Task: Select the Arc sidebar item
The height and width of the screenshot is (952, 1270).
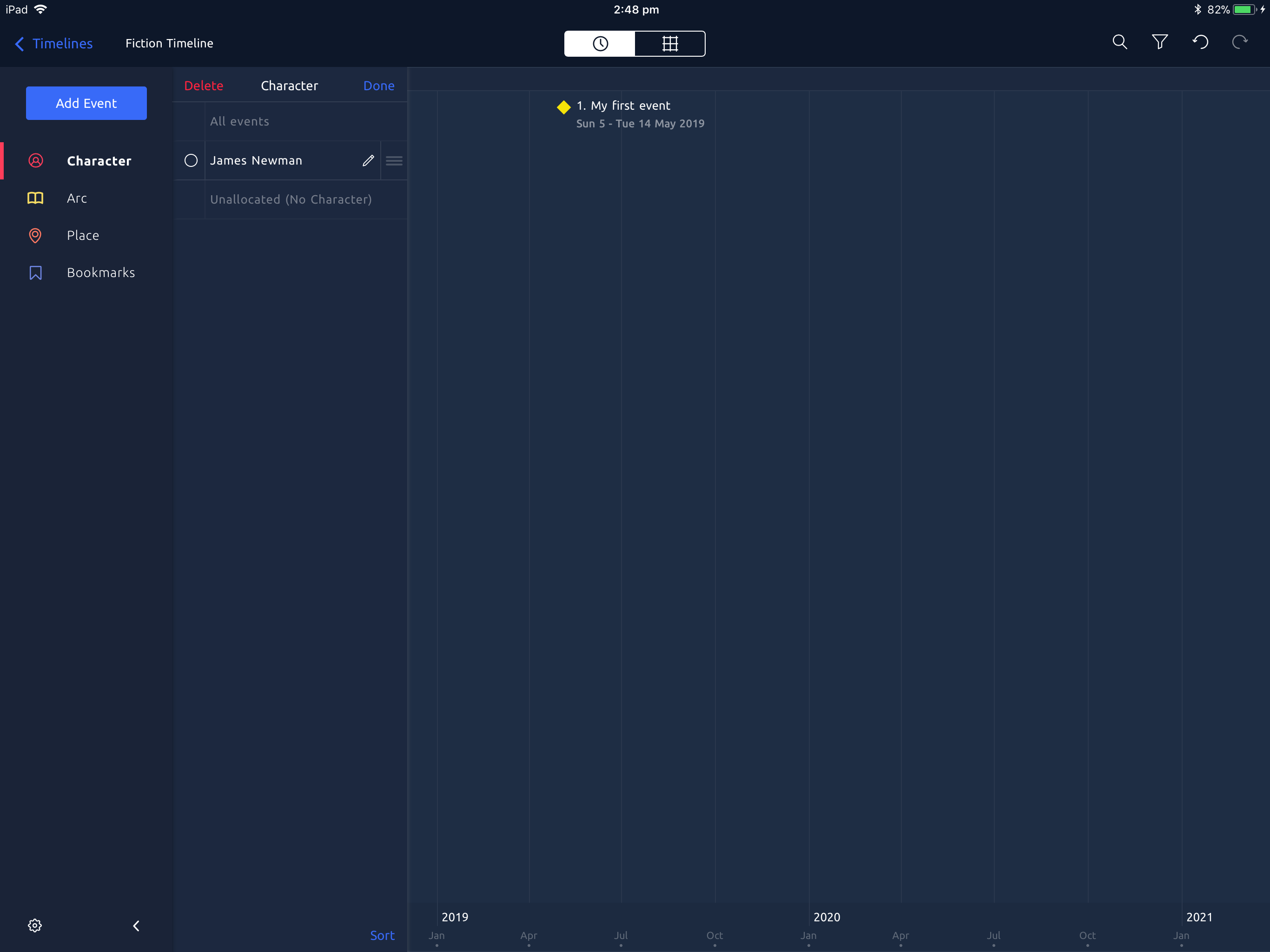Action: [76, 198]
